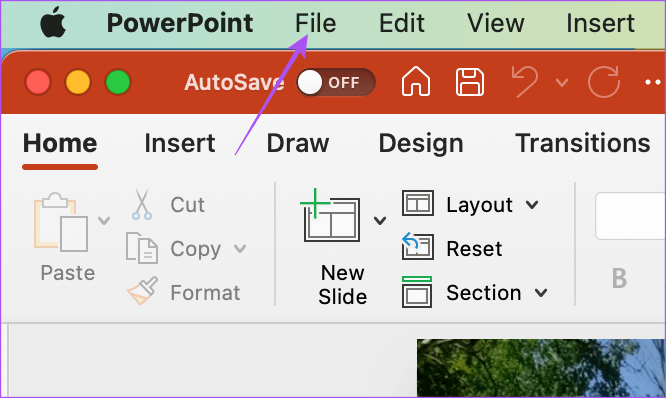Open the more options ellipsis in the title bar
This screenshot has height=398, width=666.
pyautogui.click(x=654, y=82)
